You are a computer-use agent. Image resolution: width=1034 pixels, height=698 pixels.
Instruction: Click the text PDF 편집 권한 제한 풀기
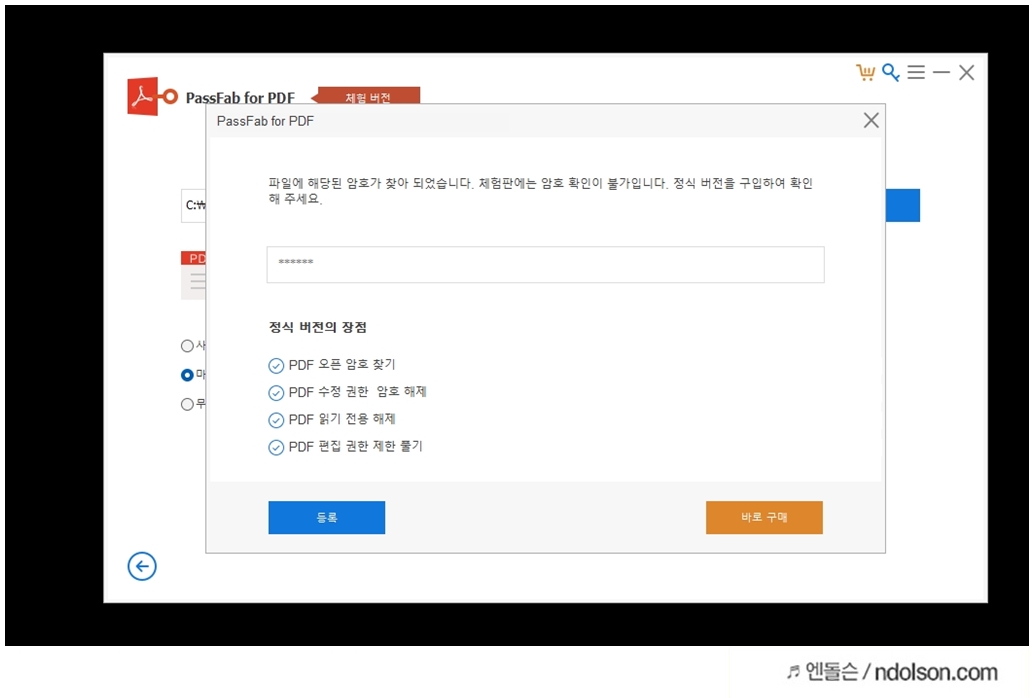pyautogui.click(x=355, y=447)
